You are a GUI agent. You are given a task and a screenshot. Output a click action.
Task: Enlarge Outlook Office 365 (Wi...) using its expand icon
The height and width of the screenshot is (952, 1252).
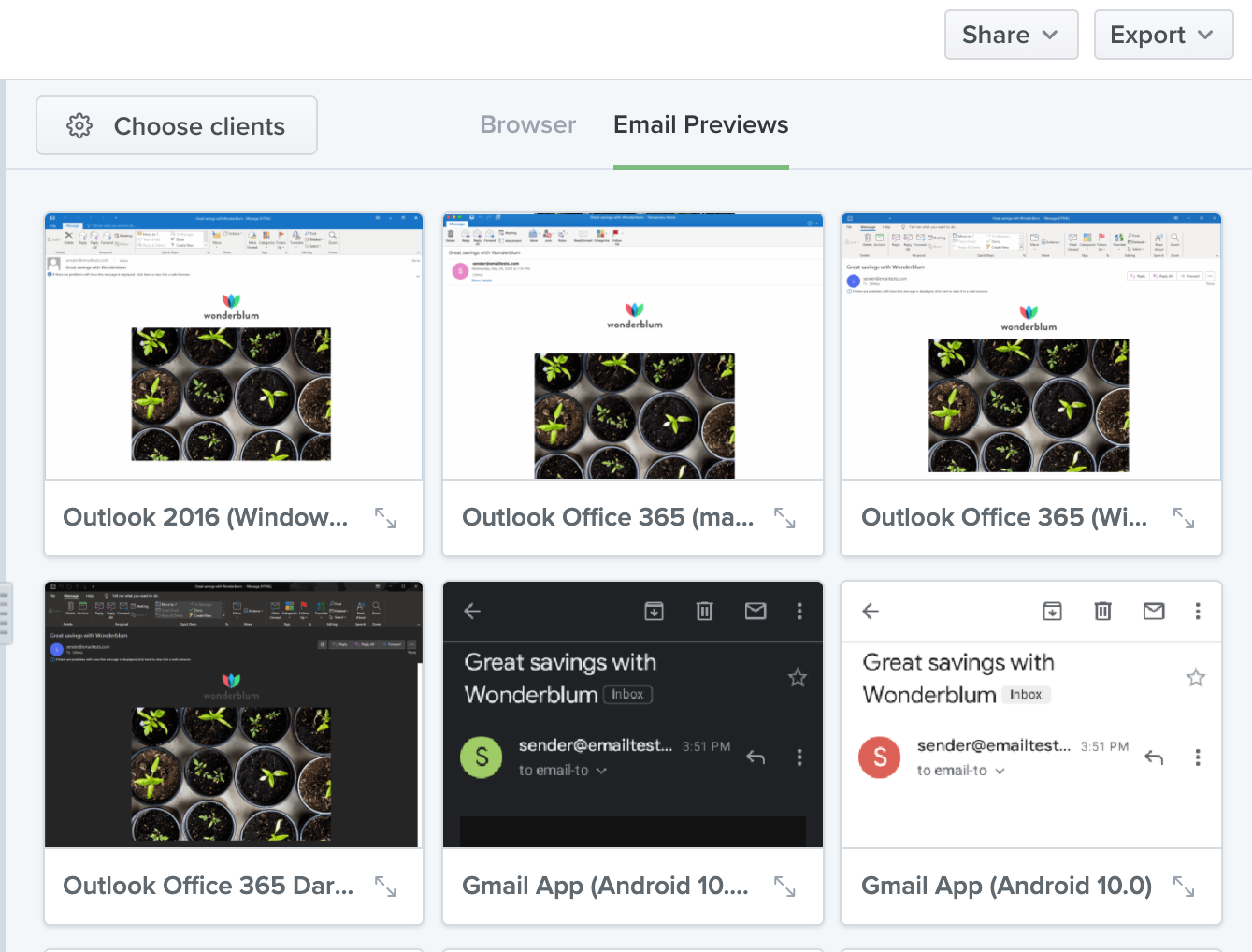pyautogui.click(x=1184, y=517)
